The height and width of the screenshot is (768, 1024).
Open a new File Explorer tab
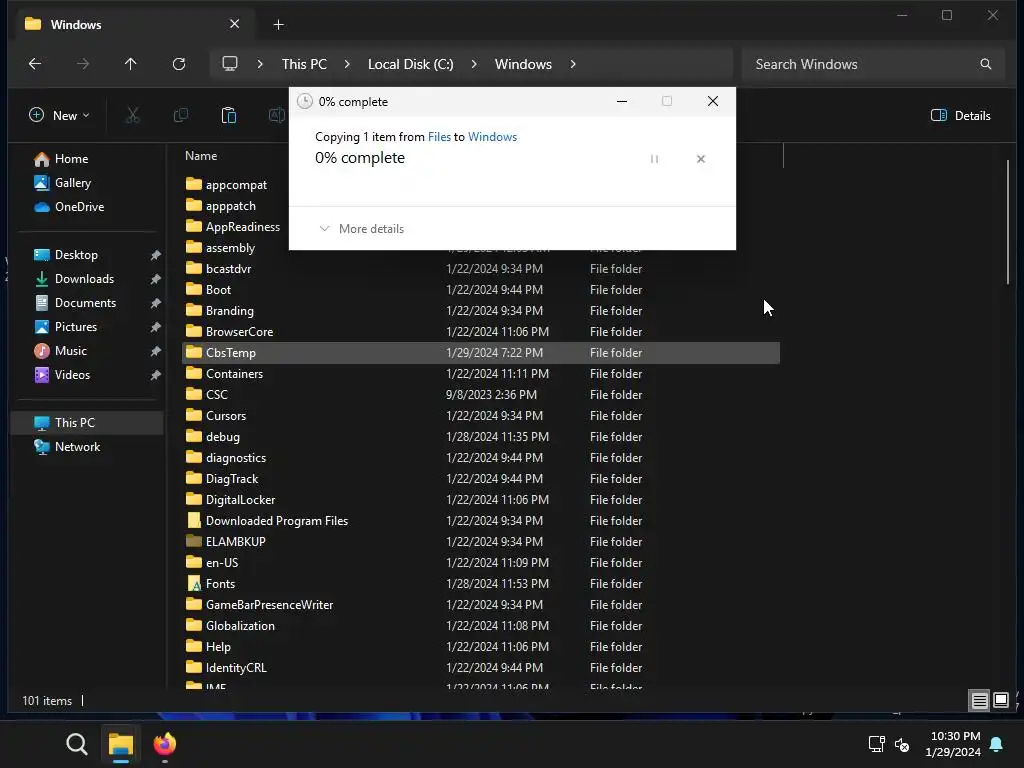coord(278,25)
